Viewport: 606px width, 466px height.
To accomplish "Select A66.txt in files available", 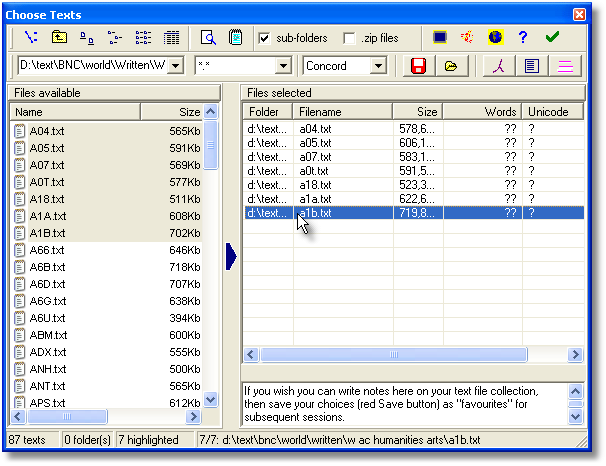I will click(47, 250).
